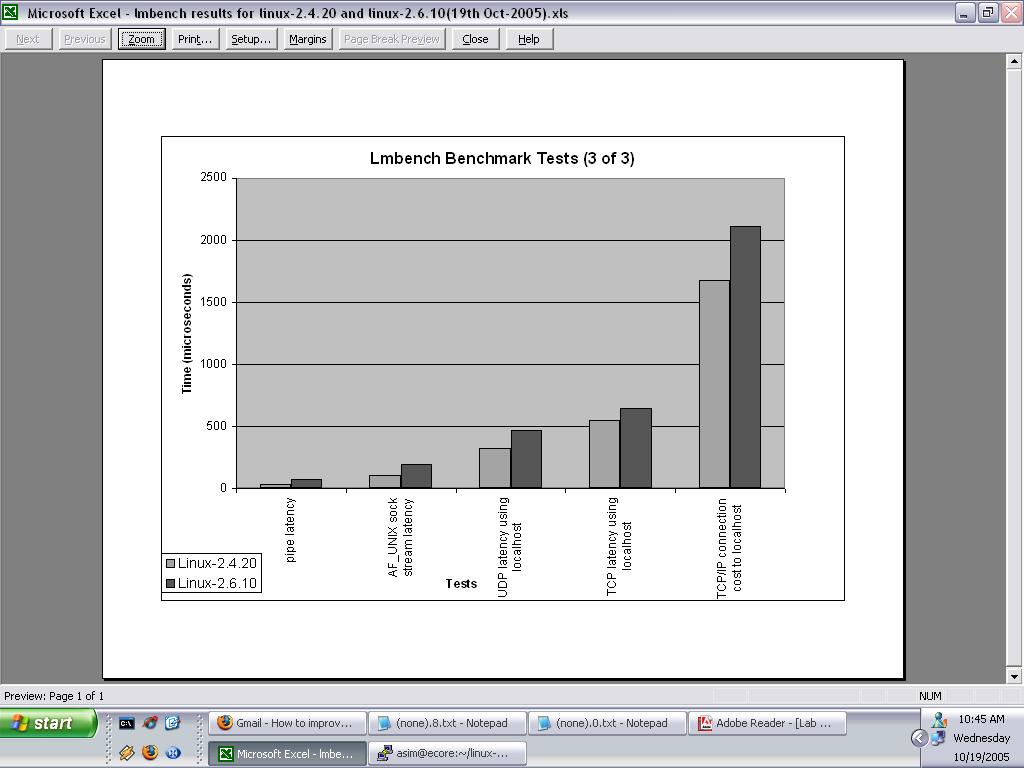1024x768 pixels.
Task: Click the TCP/IP connection cost to localhost label
Action: tap(729, 548)
